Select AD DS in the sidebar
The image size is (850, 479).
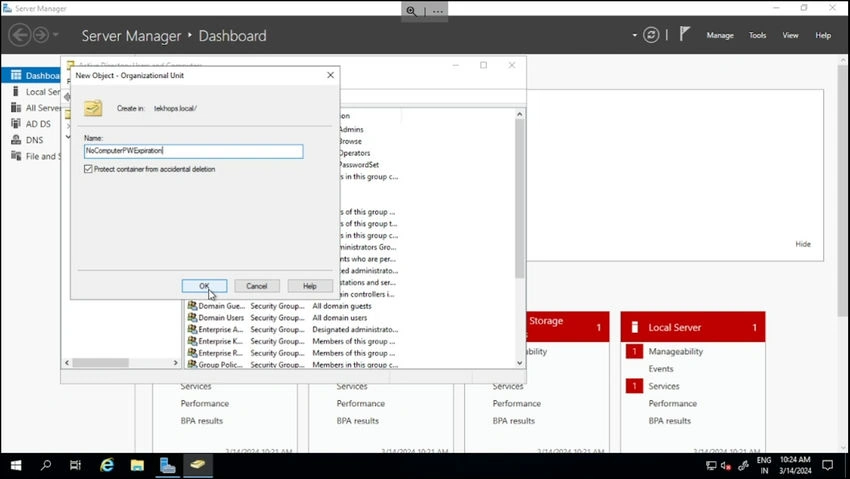pos(33,124)
